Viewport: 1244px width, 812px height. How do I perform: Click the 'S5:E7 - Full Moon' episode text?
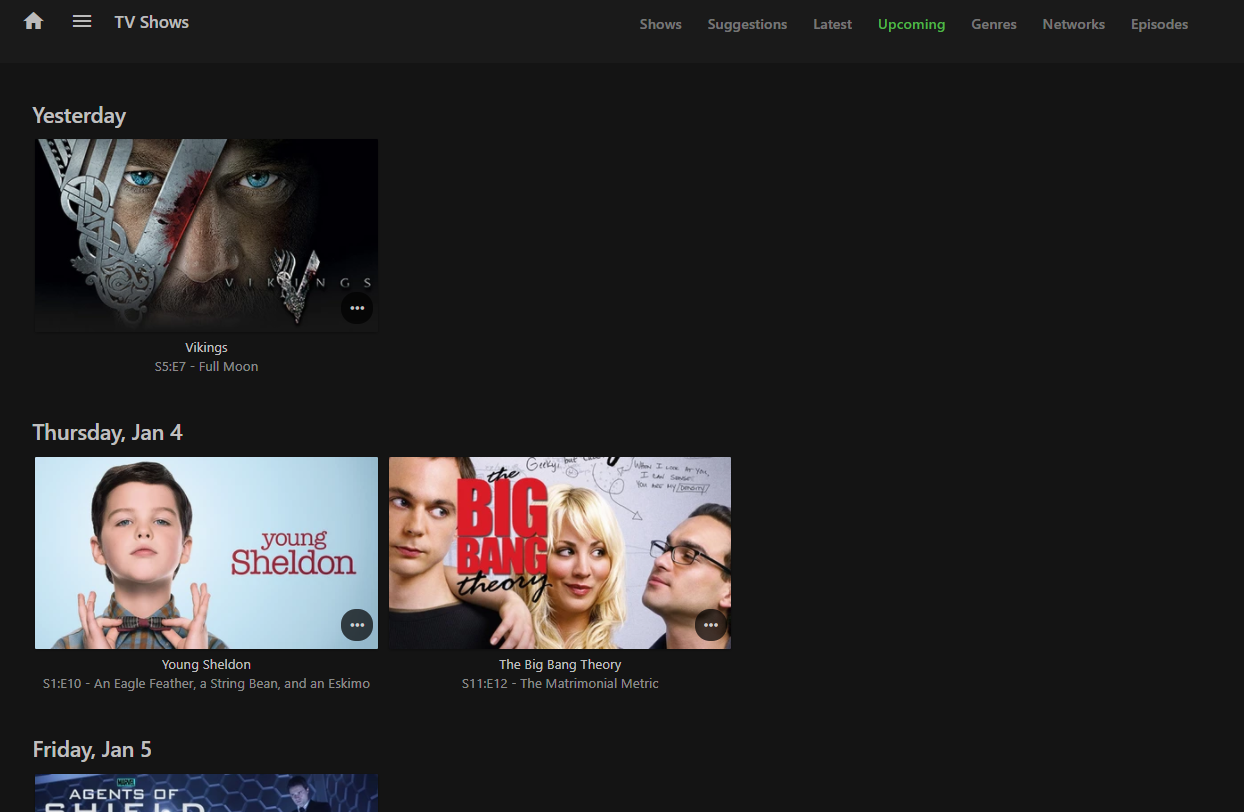click(x=206, y=366)
